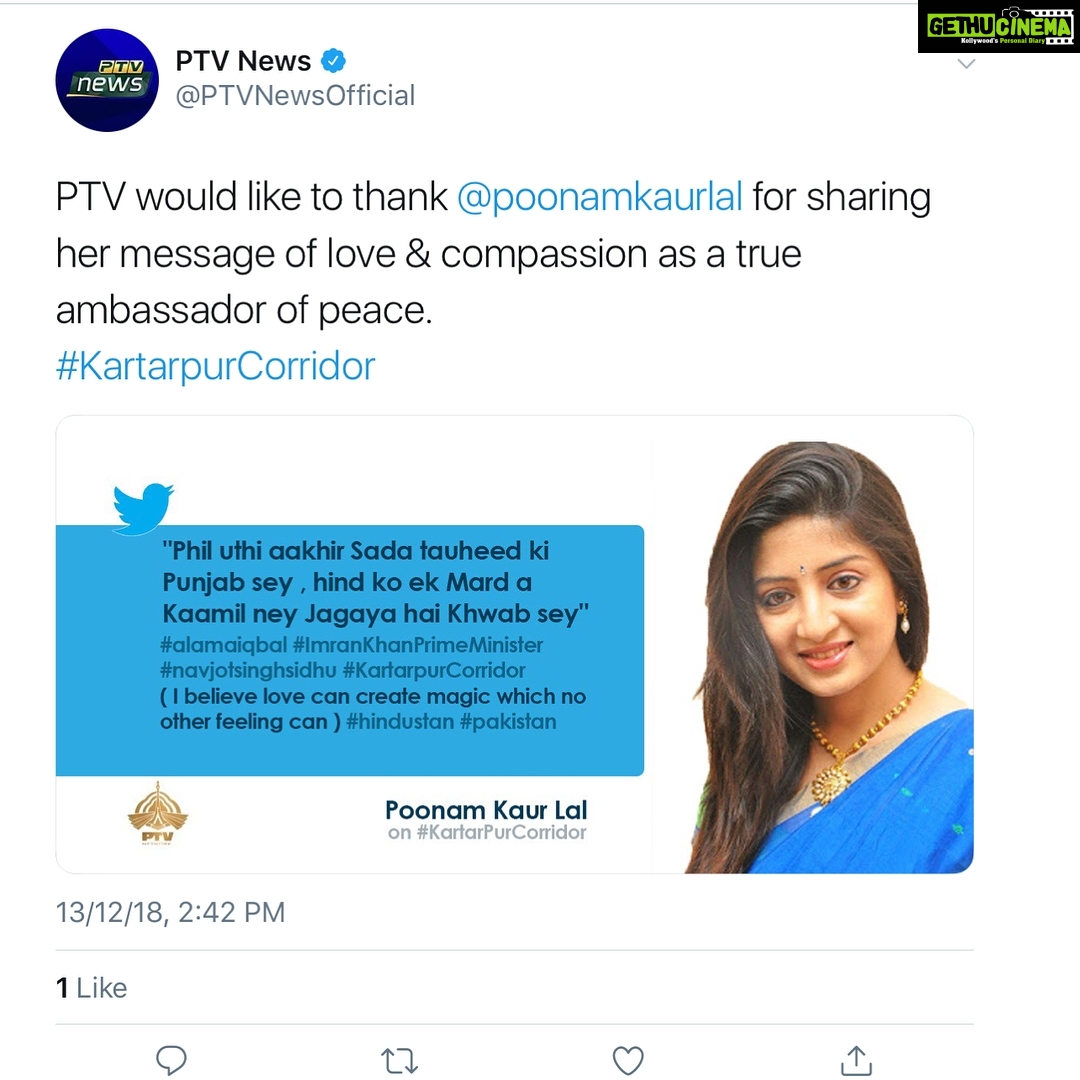The height and width of the screenshot is (1080, 1080).
Task: Tap the reply speech bubble icon
Action: tap(172, 1059)
